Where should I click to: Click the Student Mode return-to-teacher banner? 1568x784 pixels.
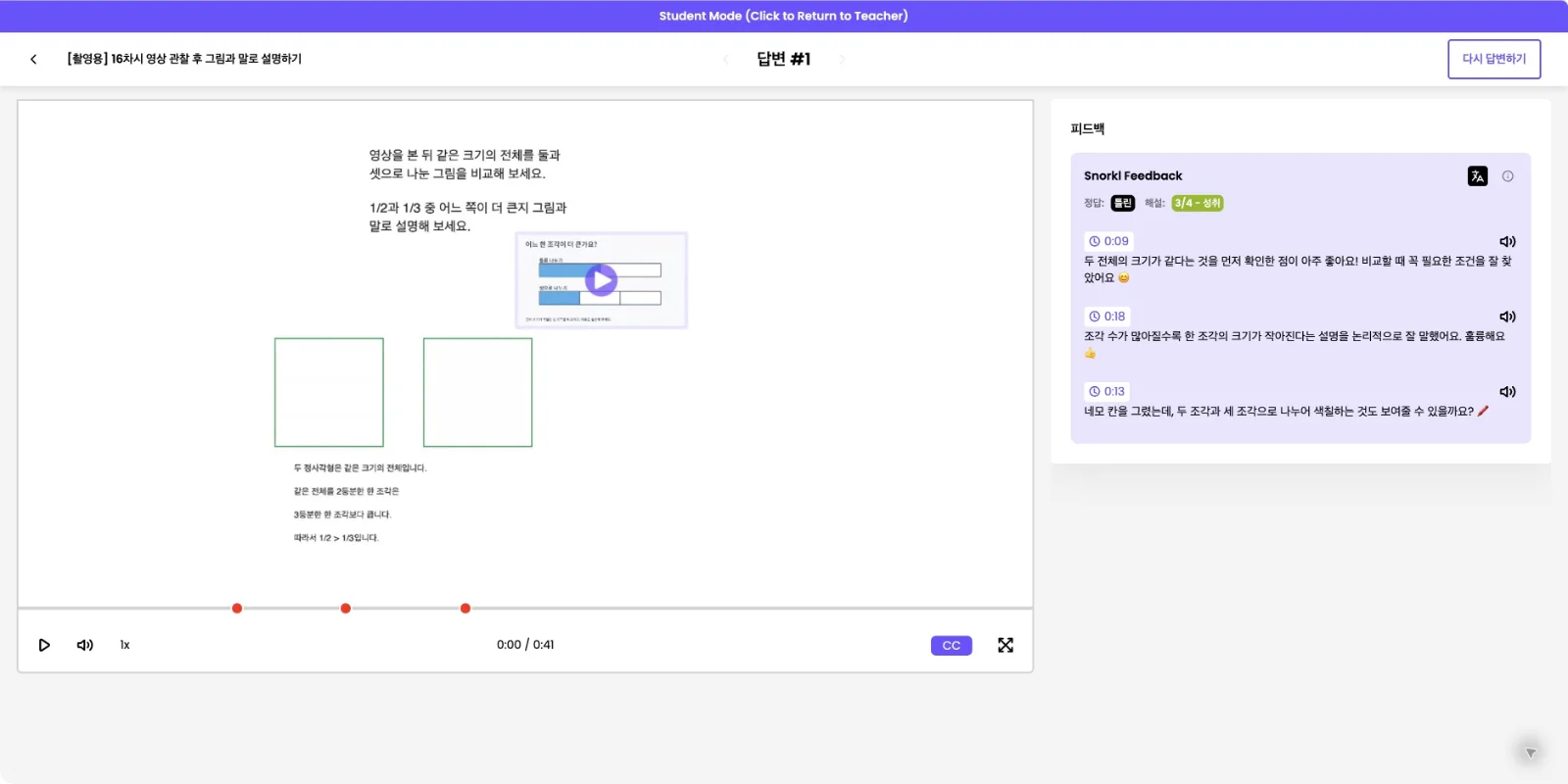(x=784, y=16)
